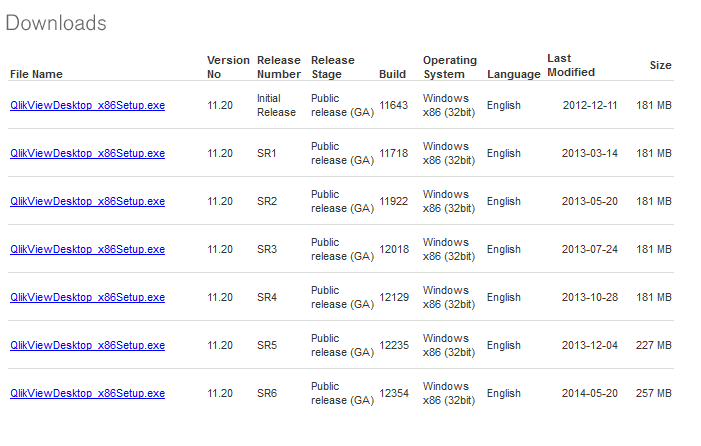Viewport: 701px width, 446px height.
Task: Click the Build column header
Action: click(x=392, y=74)
